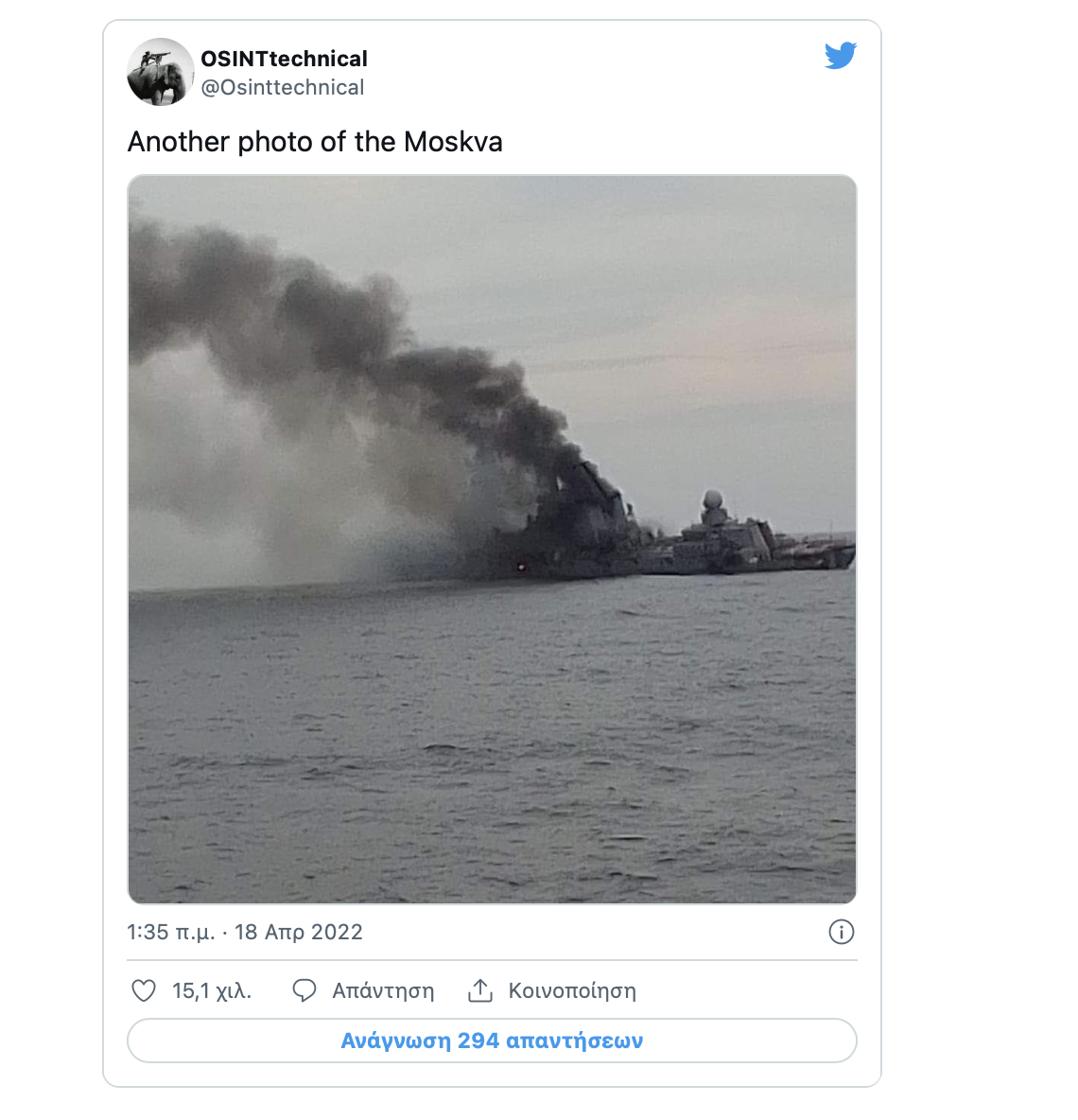This screenshot has width=1078, height=1120.
Task: Click the Κοινοποίηση share label
Action: tap(572, 990)
